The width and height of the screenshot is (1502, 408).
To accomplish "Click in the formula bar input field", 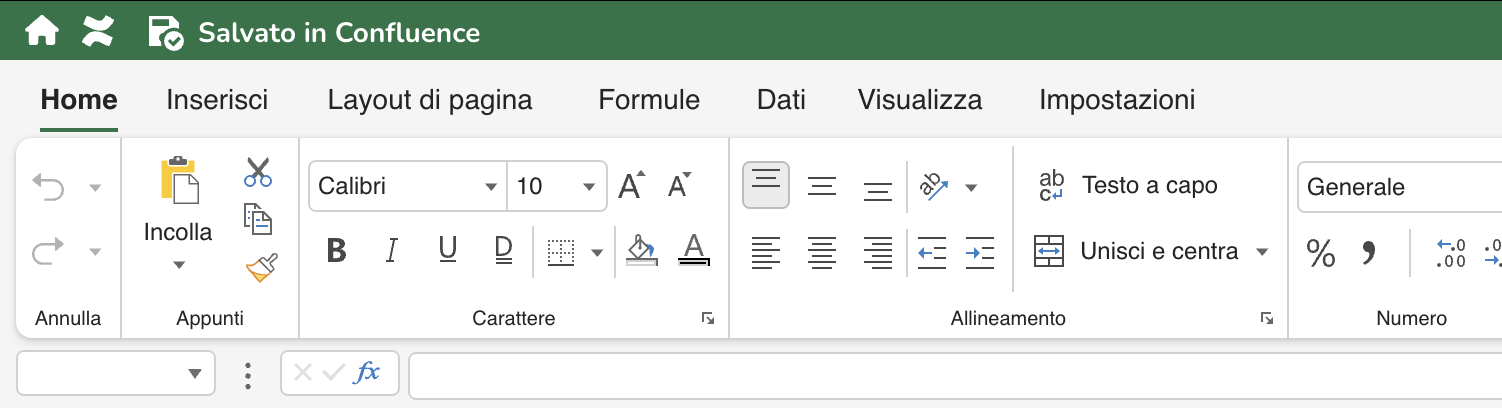I will pyautogui.click(x=950, y=374).
